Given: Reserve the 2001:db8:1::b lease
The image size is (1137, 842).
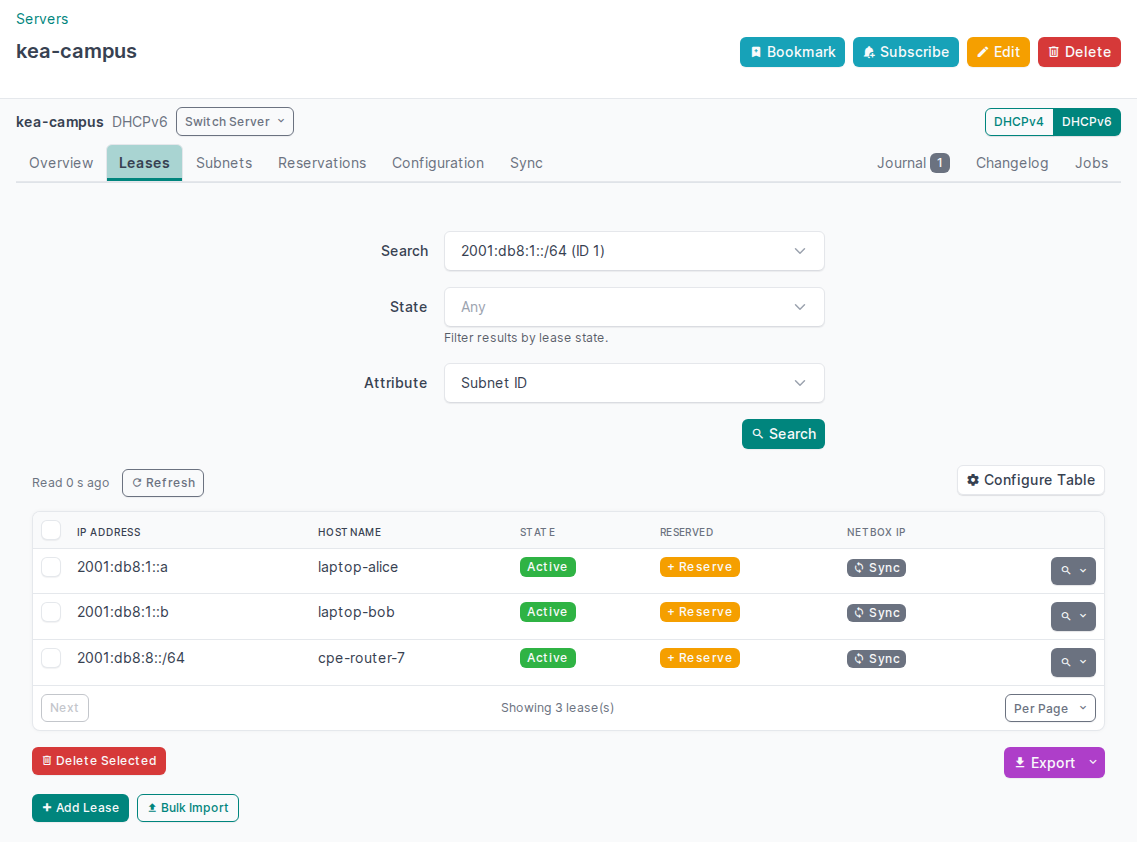Looking at the screenshot, I should [x=699, y=612].
